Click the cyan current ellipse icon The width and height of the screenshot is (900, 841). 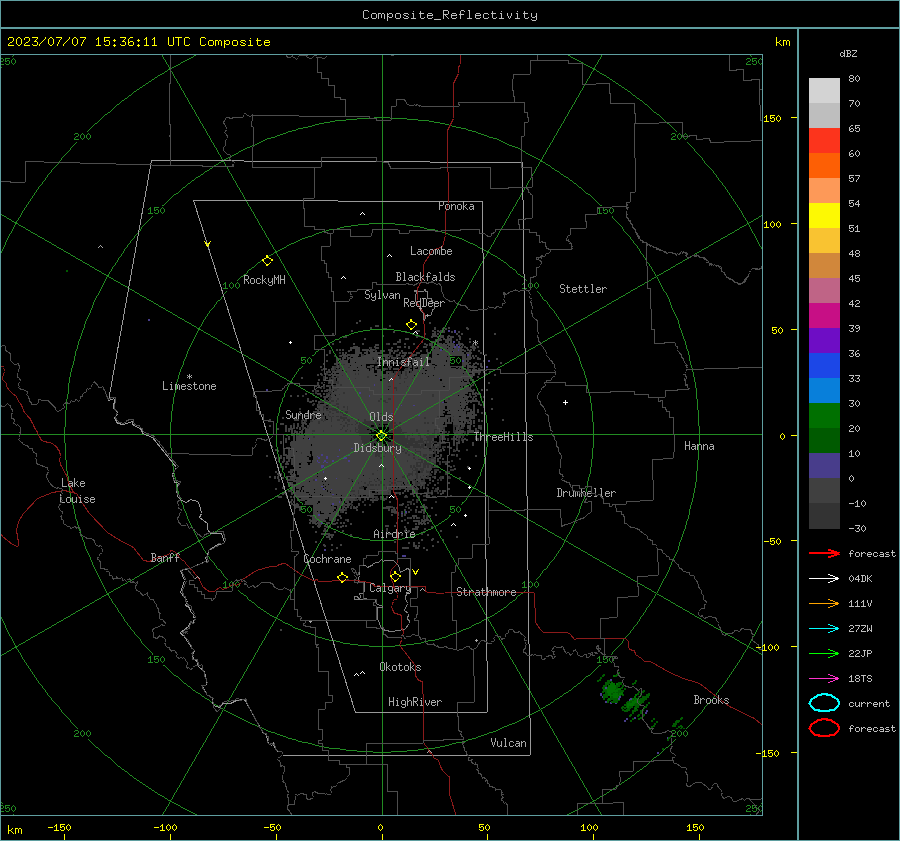tap(824, 703)
